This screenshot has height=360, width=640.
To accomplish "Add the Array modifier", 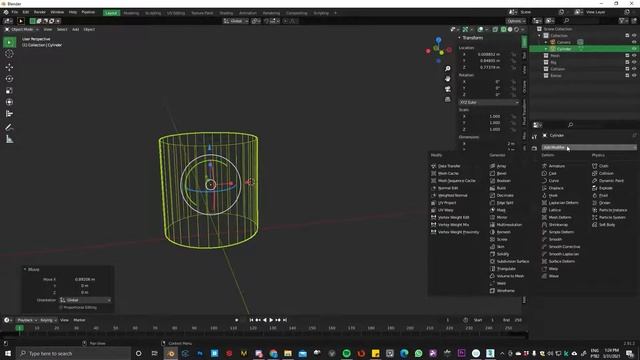I will [501, 166].
